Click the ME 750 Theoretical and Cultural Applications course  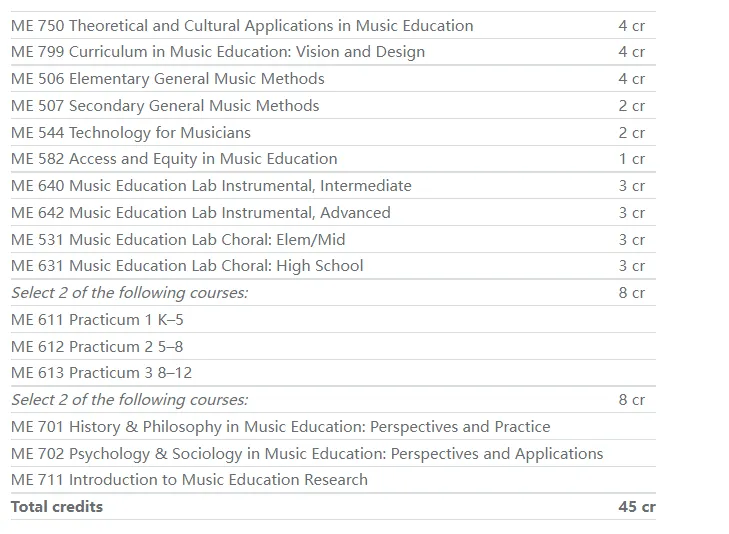coord(242,26)
